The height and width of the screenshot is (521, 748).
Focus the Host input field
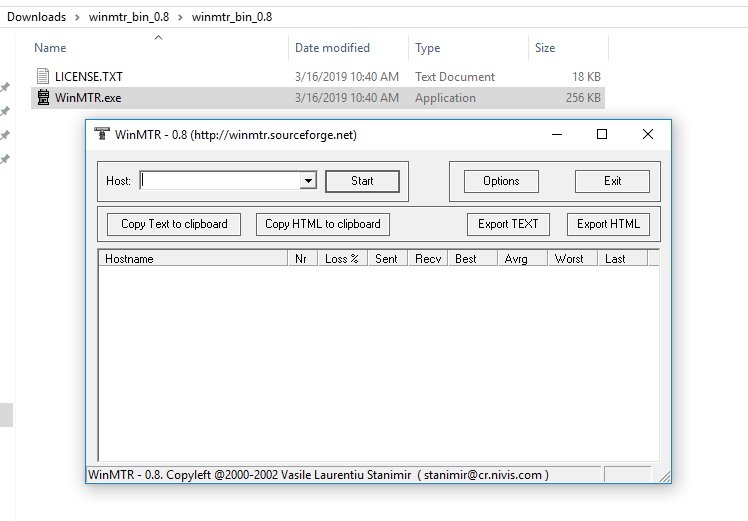pyautogui.click(x=221, y=181)
